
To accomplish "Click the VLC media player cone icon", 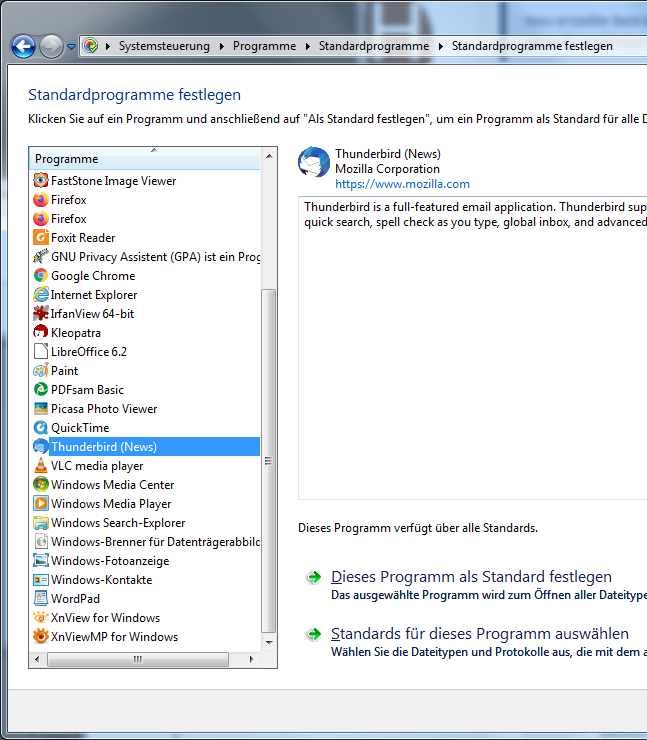I will pos(41,465).
